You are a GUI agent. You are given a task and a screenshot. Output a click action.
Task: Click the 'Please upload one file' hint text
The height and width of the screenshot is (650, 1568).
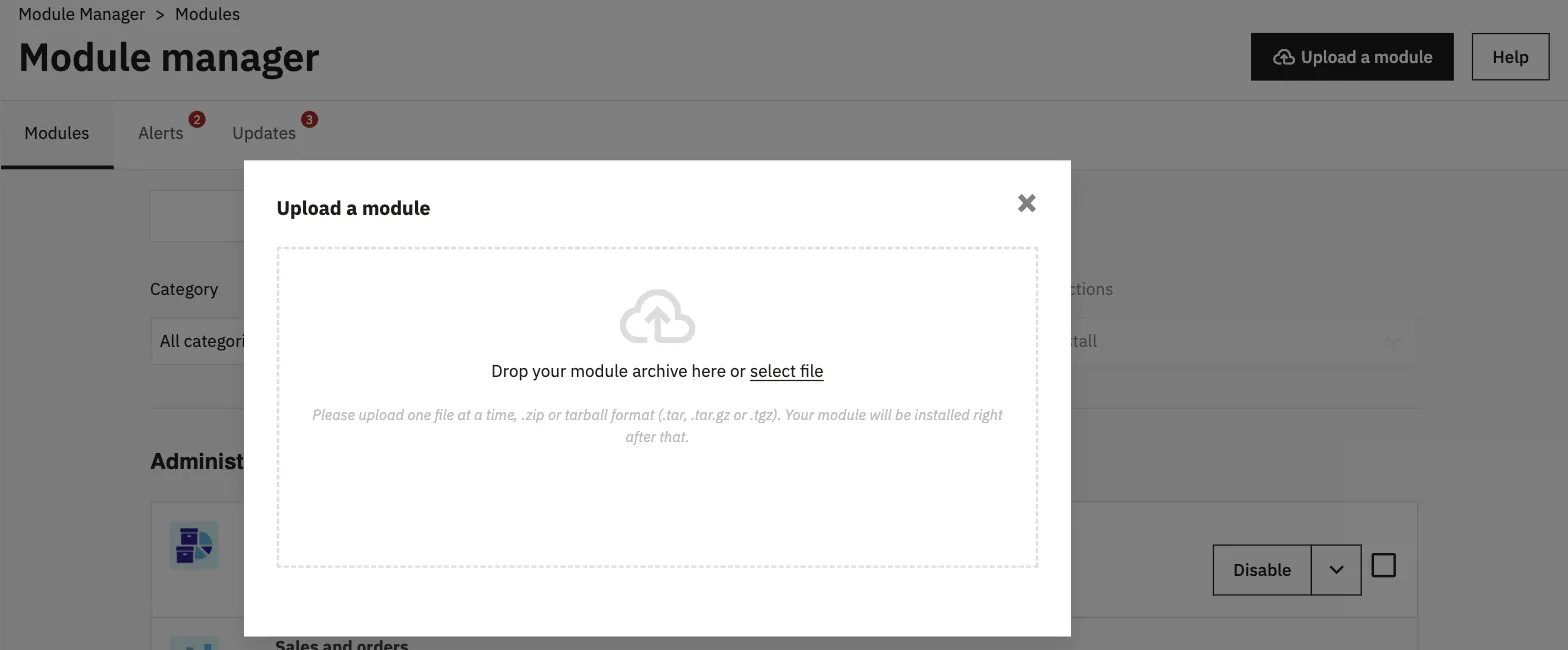657,425
